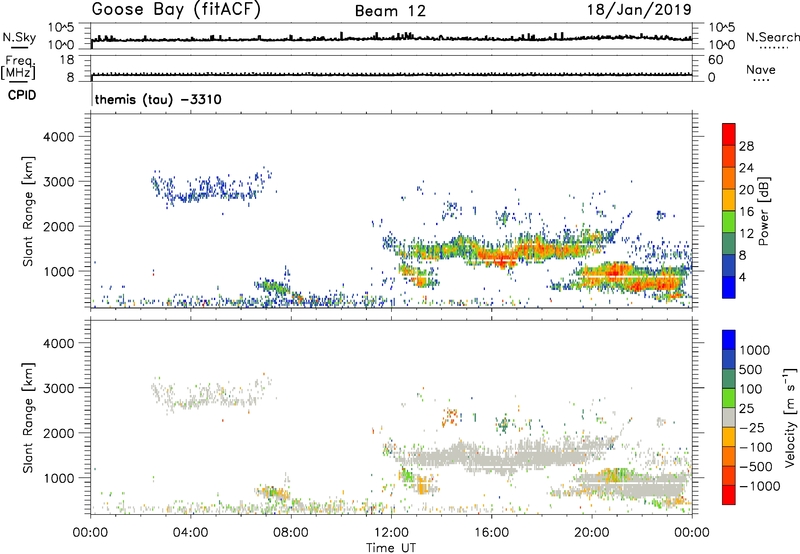This screenshot has height=554, width=800.
Task: Pick the light green power segment between 12 and 16
Action: pyautogui.click(x=729, y=221)
